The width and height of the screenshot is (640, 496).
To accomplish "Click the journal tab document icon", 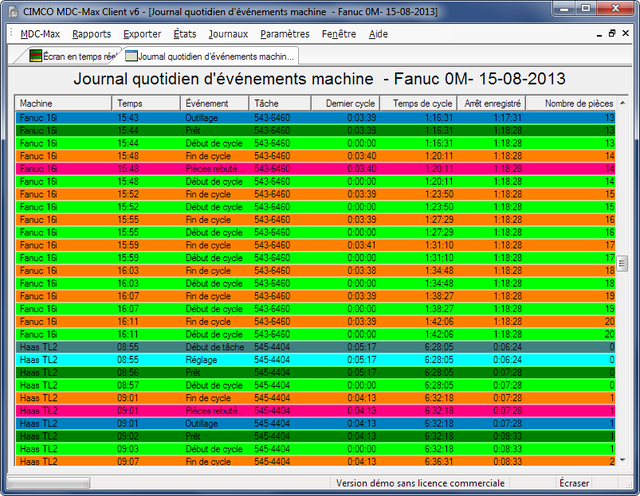I will (131, 56).
